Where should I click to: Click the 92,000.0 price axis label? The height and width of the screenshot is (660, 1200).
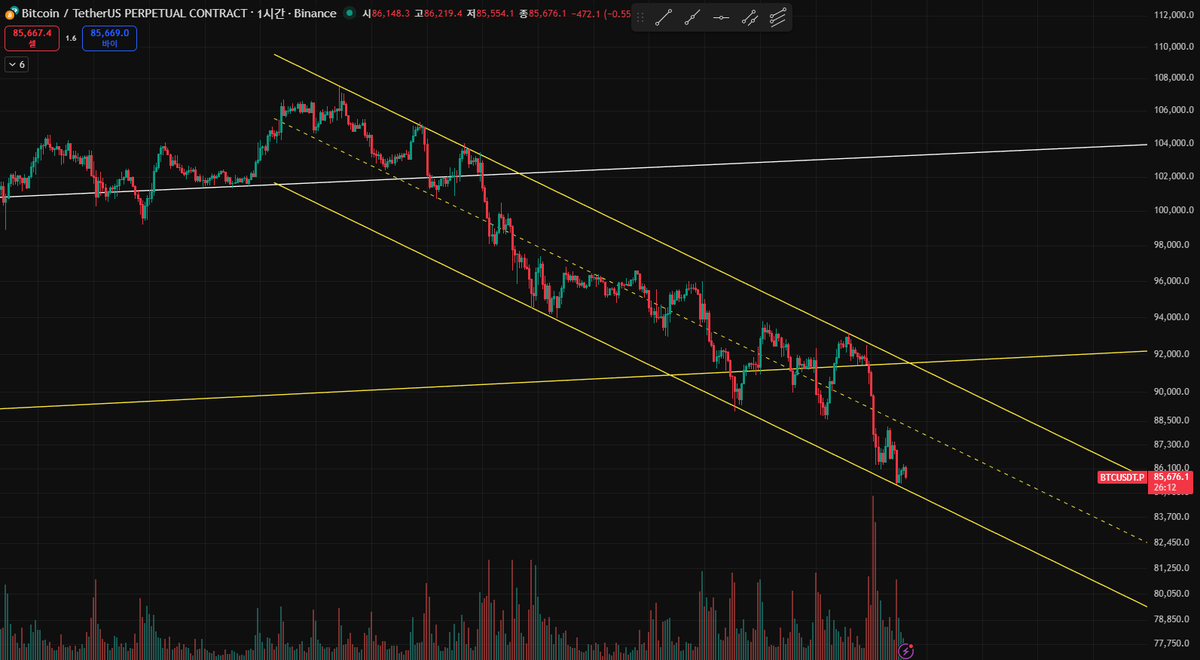pos(1174,354)
